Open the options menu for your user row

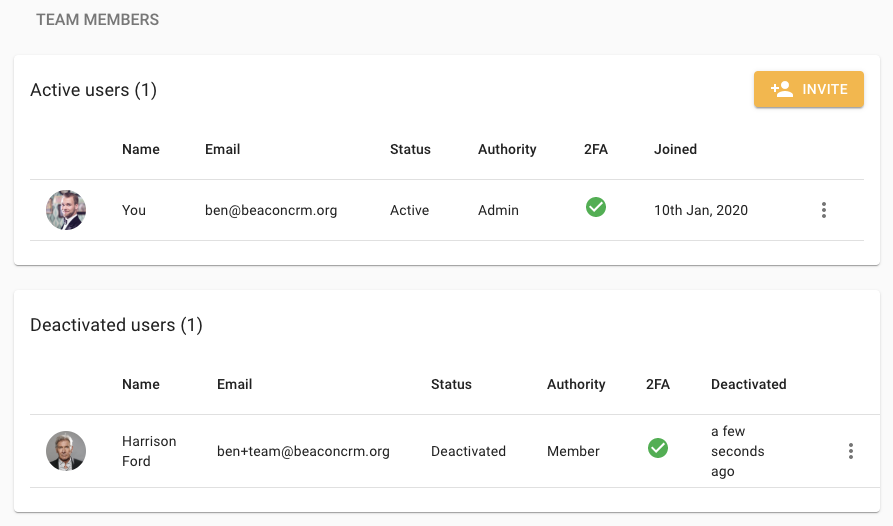pyautogui.click(x=823, y=210)
